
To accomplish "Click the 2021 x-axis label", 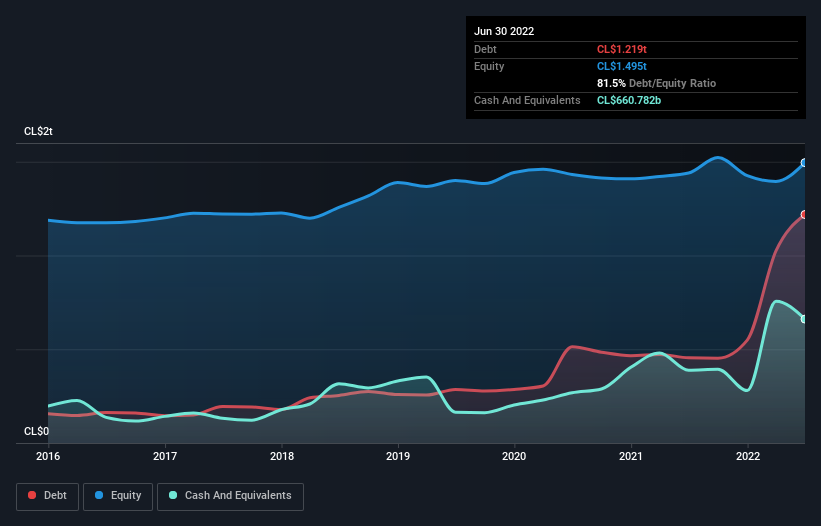I will tap(631, 456).
